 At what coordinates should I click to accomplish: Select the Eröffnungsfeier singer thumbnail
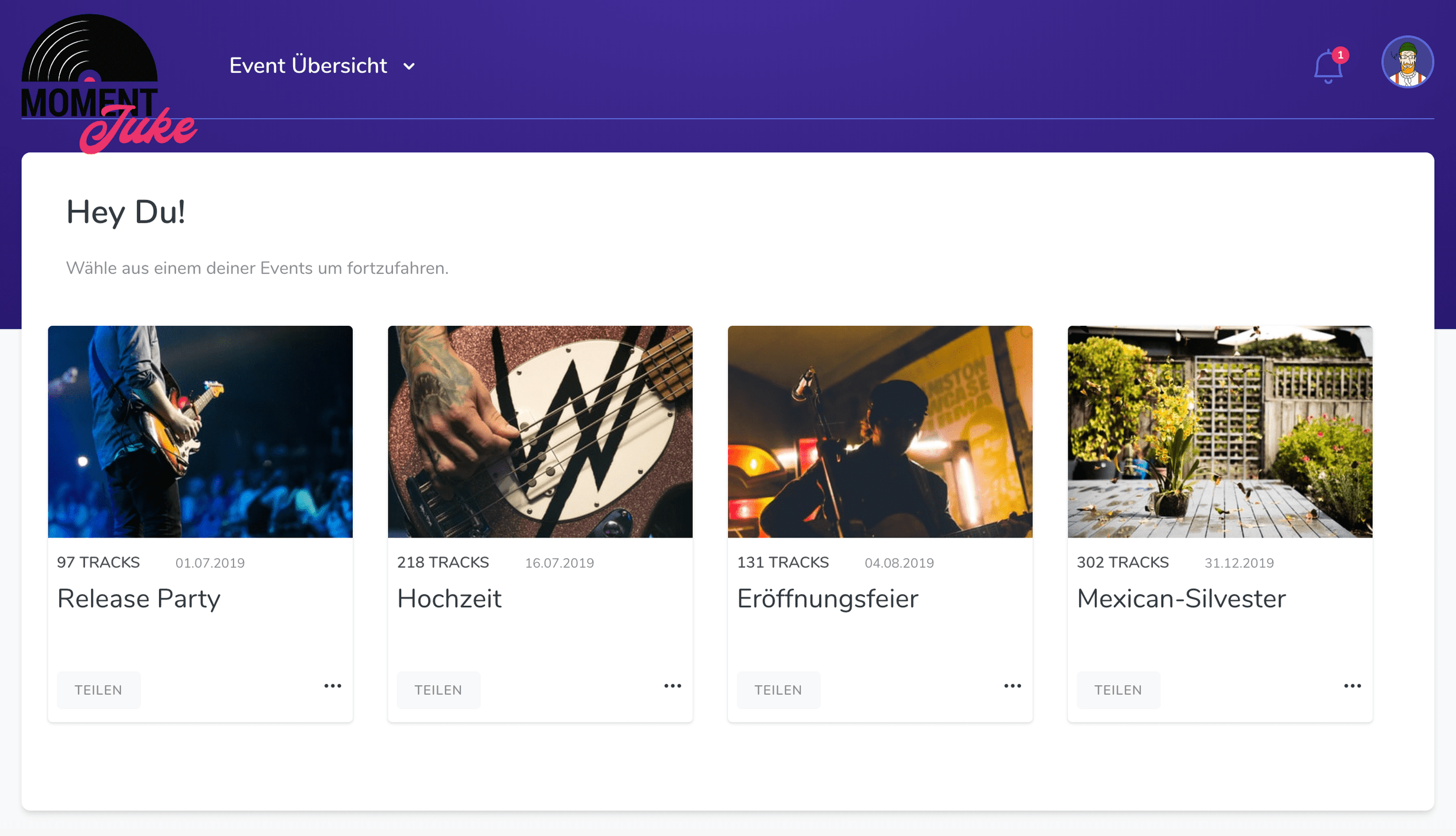[880, 432]
